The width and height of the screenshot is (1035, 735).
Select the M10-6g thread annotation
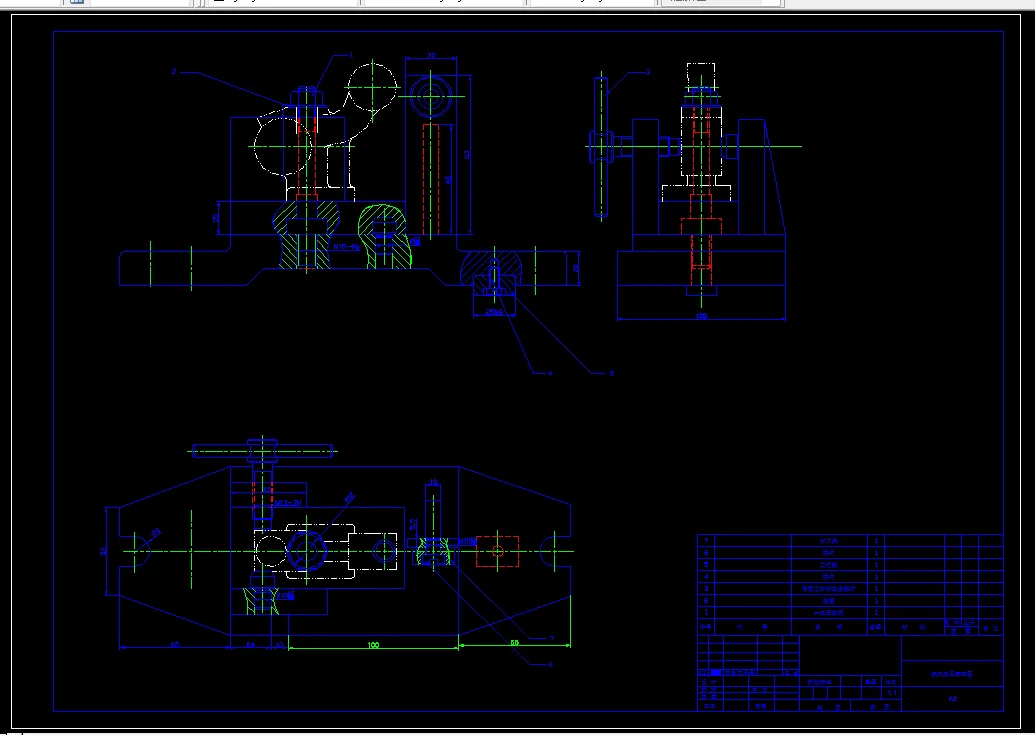pyautogui.click(x=346, y=247)
